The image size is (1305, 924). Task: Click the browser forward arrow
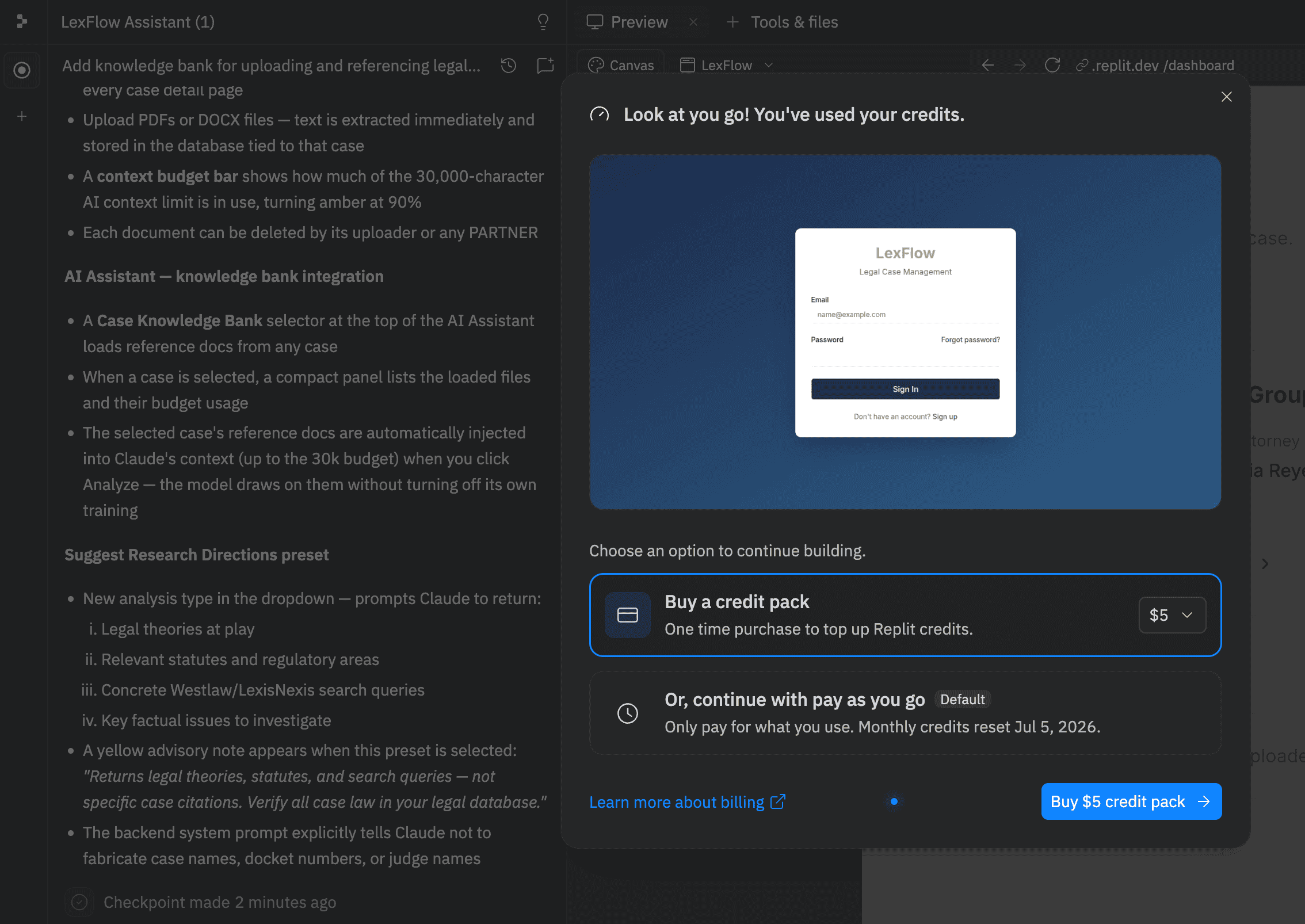(1020, 65)
